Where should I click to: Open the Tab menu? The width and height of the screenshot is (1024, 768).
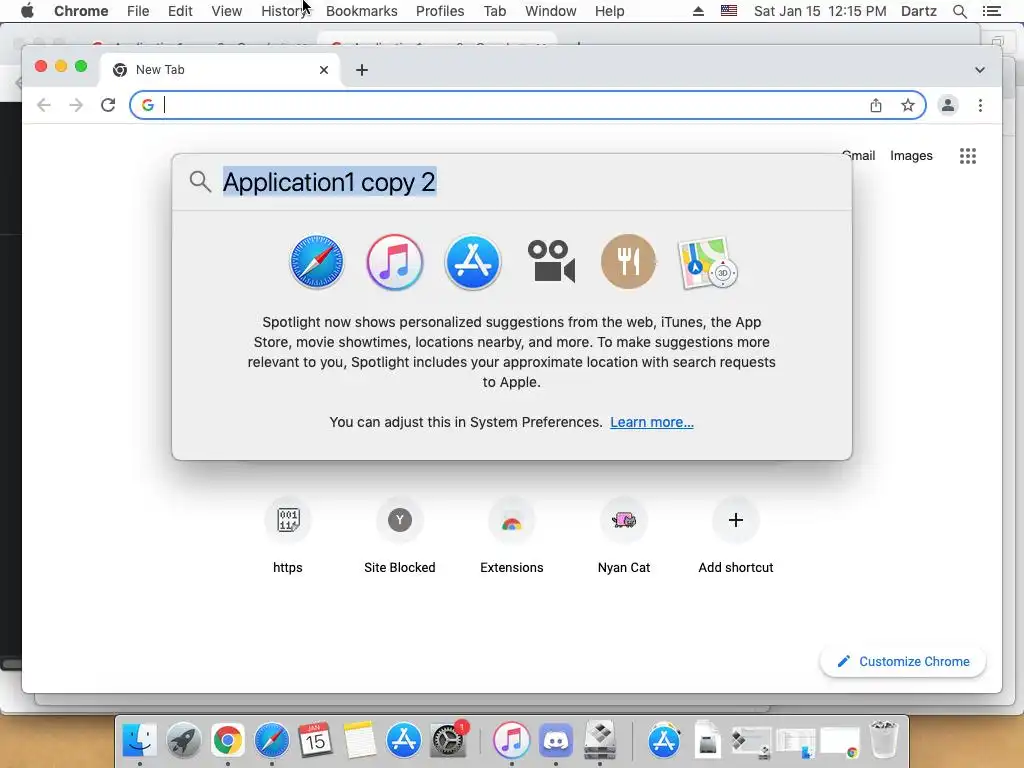(494, 11)
